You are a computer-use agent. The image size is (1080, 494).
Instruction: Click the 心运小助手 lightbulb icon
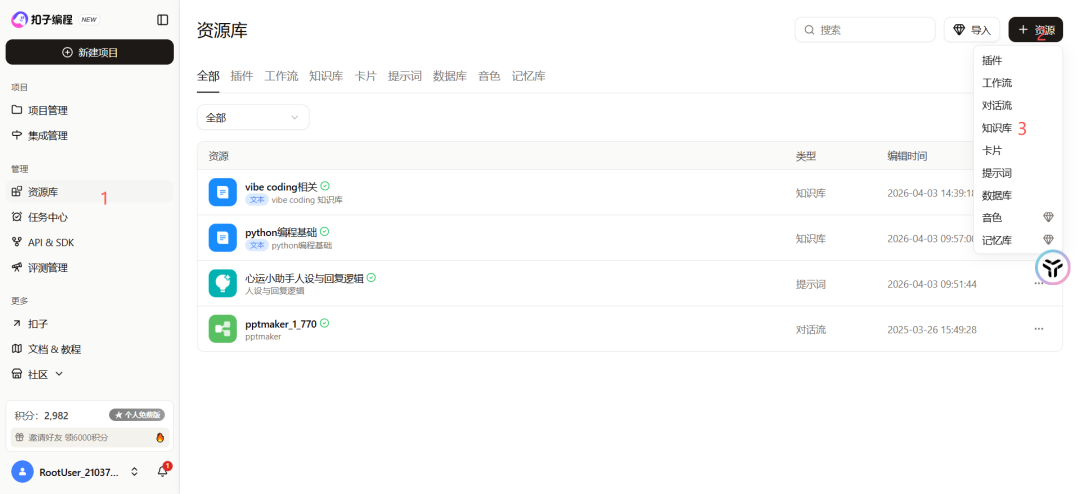pyautogui.click(x=222, y=283)
